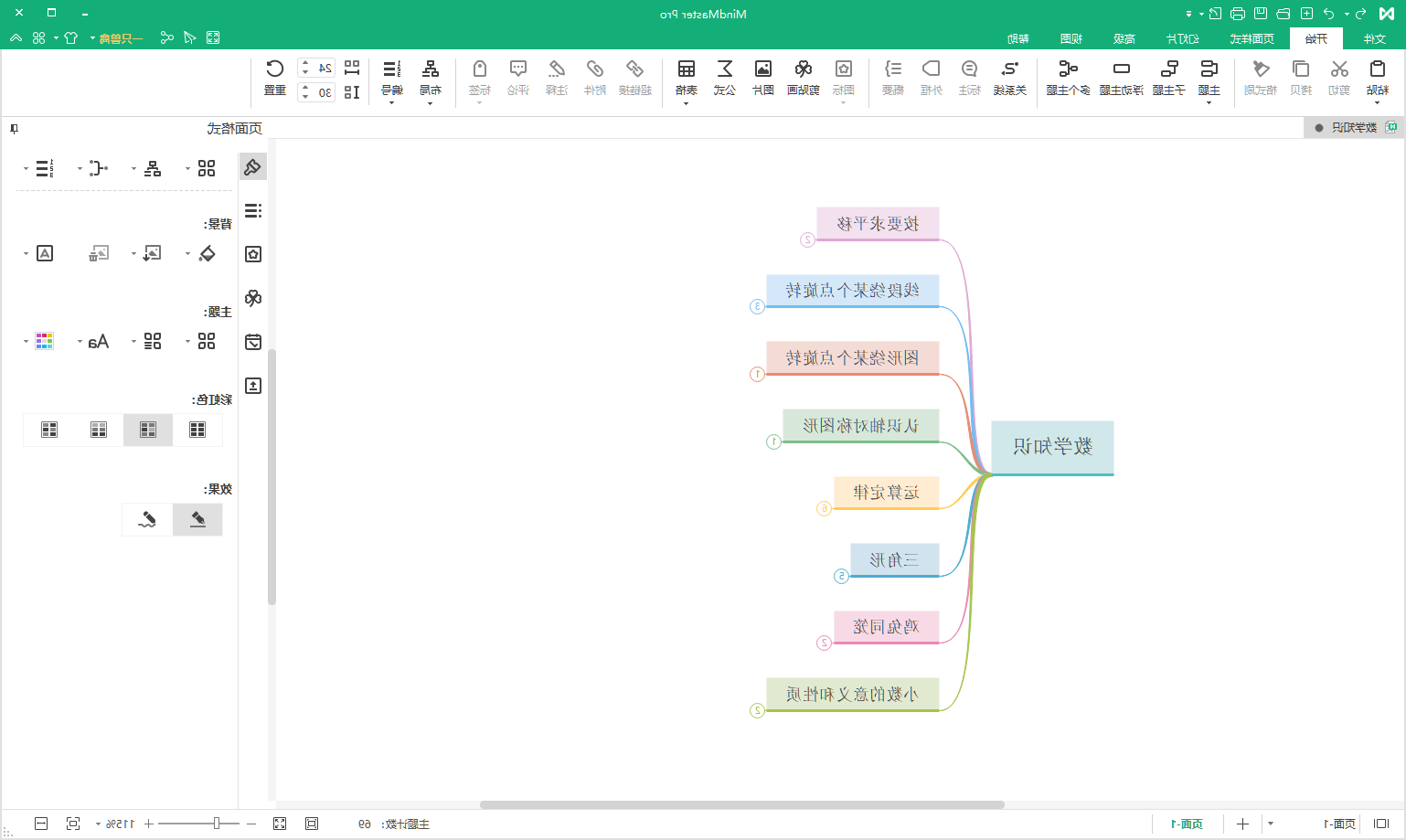The width and height of the screenshot is (1406, 840).
Task: Expand the background fill bucket dropdown
Action: (187, 254)
